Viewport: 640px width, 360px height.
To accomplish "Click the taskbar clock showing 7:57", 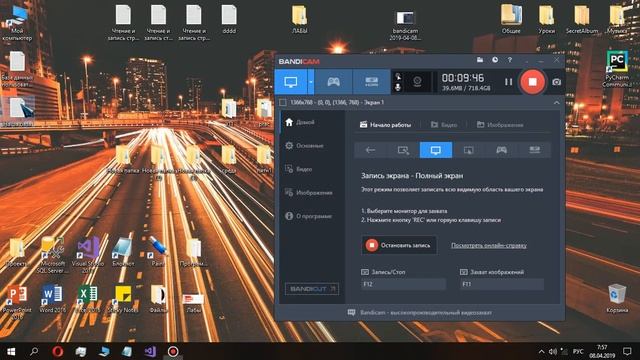I will click(602, 351).
